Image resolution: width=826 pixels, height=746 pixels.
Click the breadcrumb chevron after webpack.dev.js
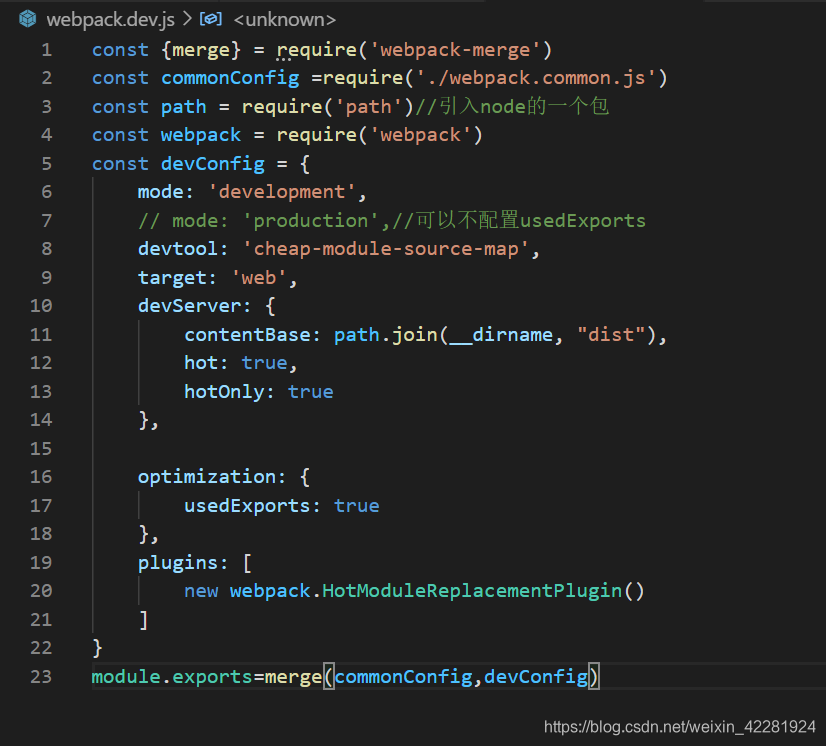click(187, 19)
